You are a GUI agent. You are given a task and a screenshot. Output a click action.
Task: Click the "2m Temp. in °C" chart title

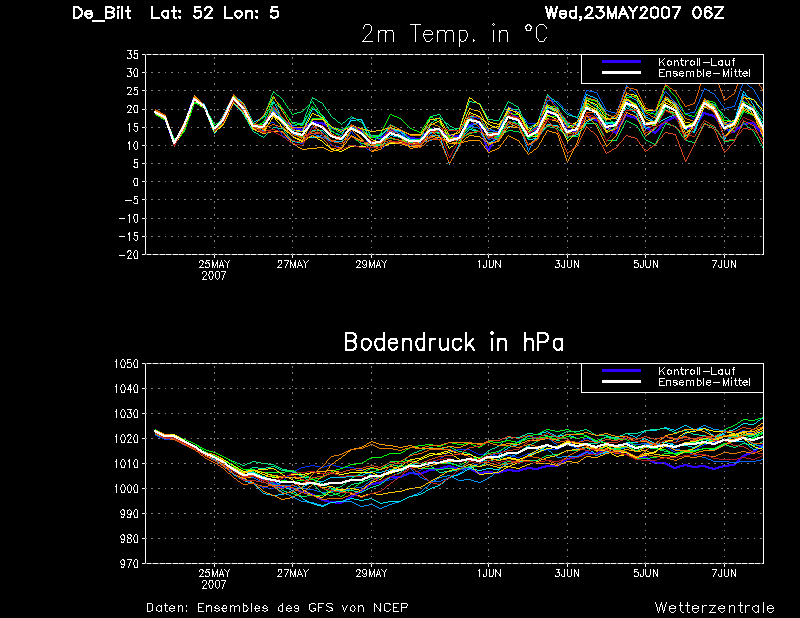pyautogui.click(x=454, y=34)
